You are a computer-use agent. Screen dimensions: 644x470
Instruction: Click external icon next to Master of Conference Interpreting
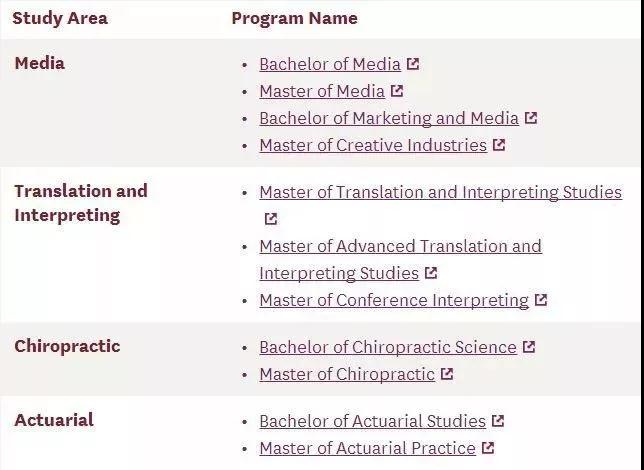pyautogui.click(x=541, y=300)
